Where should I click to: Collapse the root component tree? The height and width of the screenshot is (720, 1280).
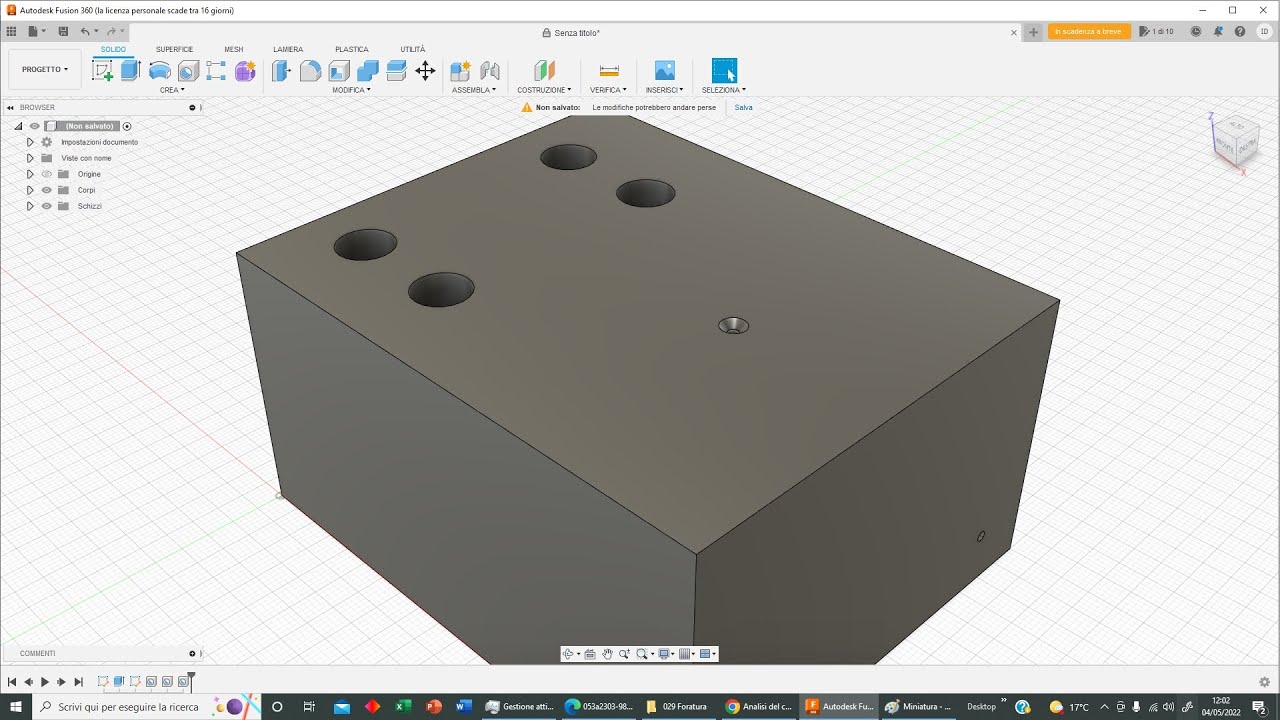click(x=18, y=126)
